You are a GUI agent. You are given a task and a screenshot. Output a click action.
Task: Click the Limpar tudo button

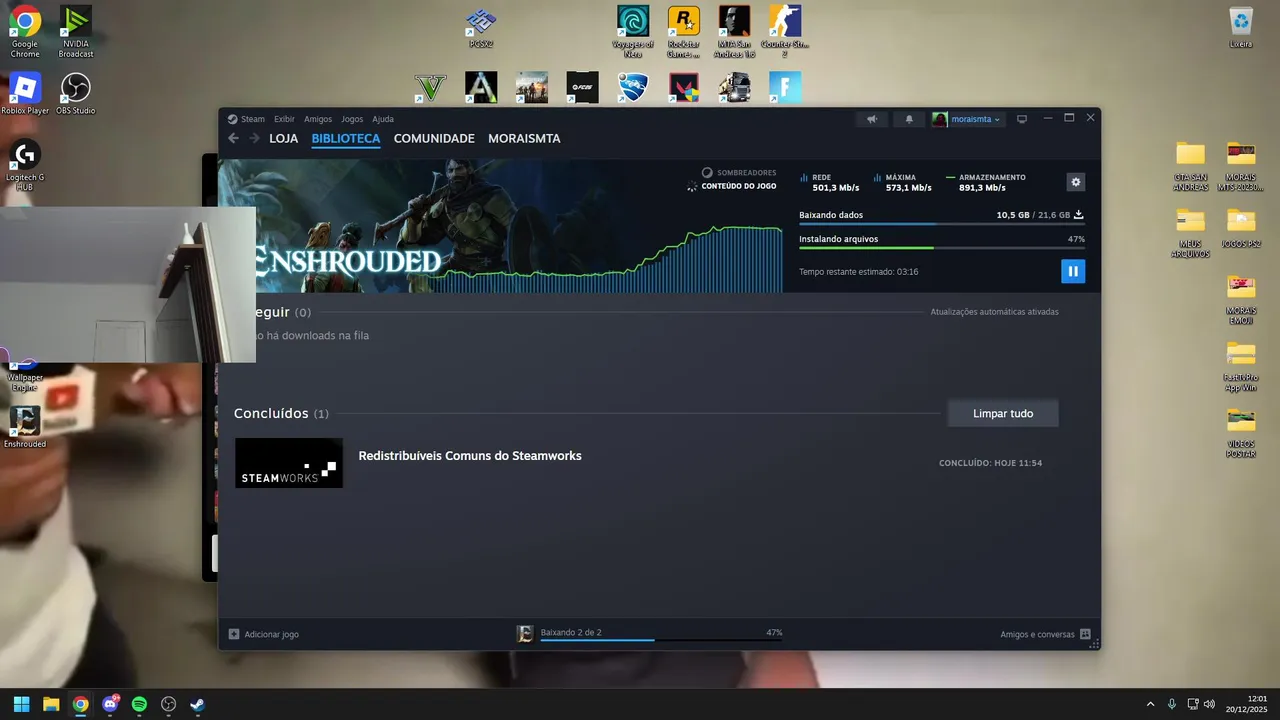(1003, 414)
